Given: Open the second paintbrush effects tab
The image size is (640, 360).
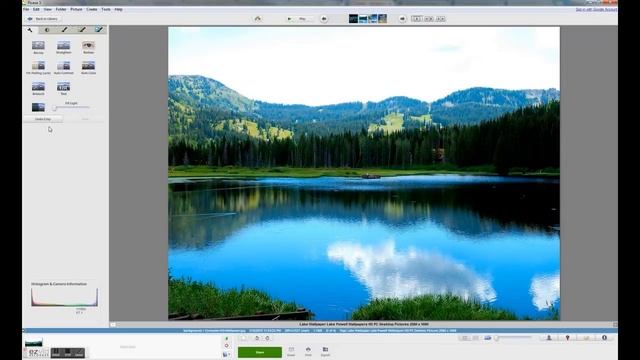Looking at the screenshot, I should point(82,30).
